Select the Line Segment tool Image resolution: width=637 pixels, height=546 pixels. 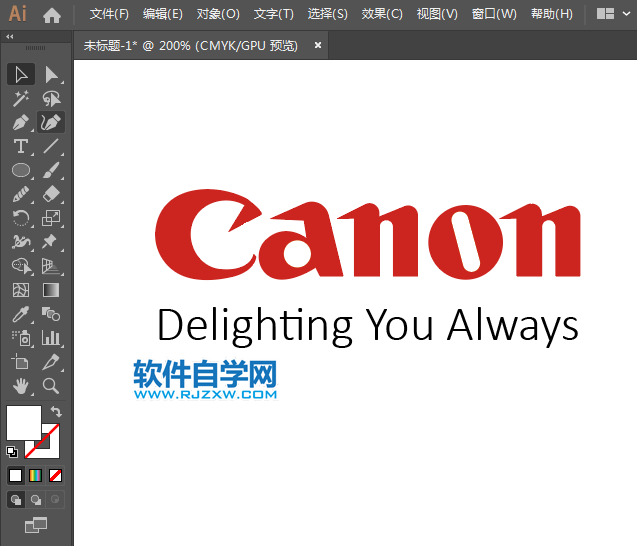(51, 146)
